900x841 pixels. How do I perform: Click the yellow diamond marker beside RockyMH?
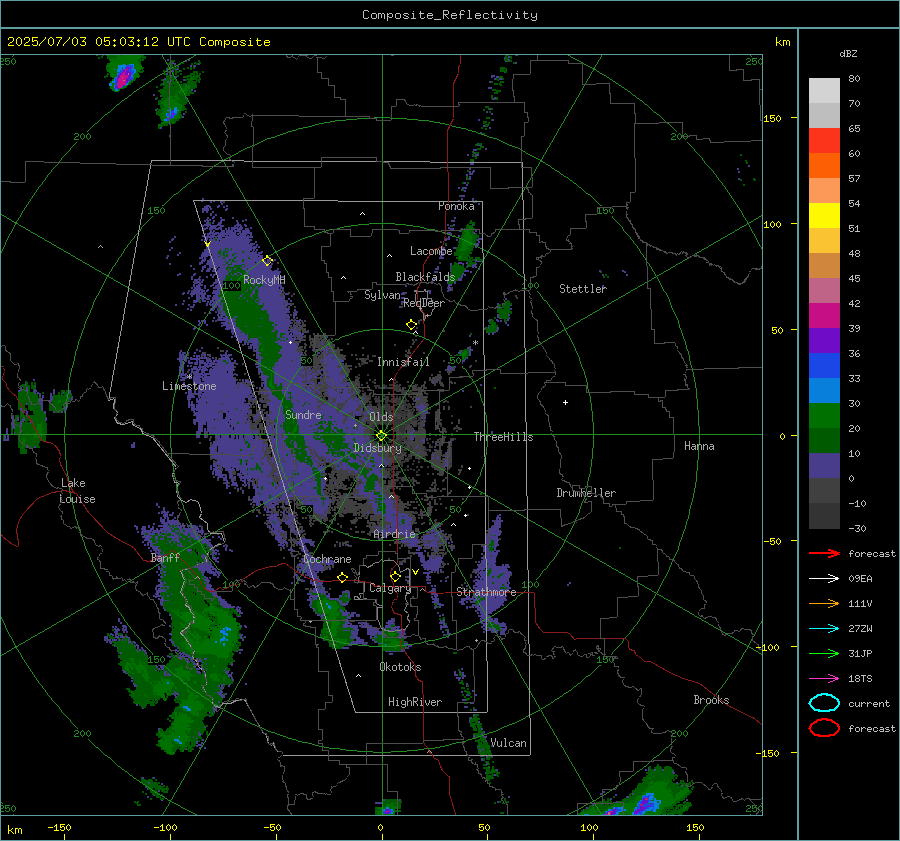point(267,261)
